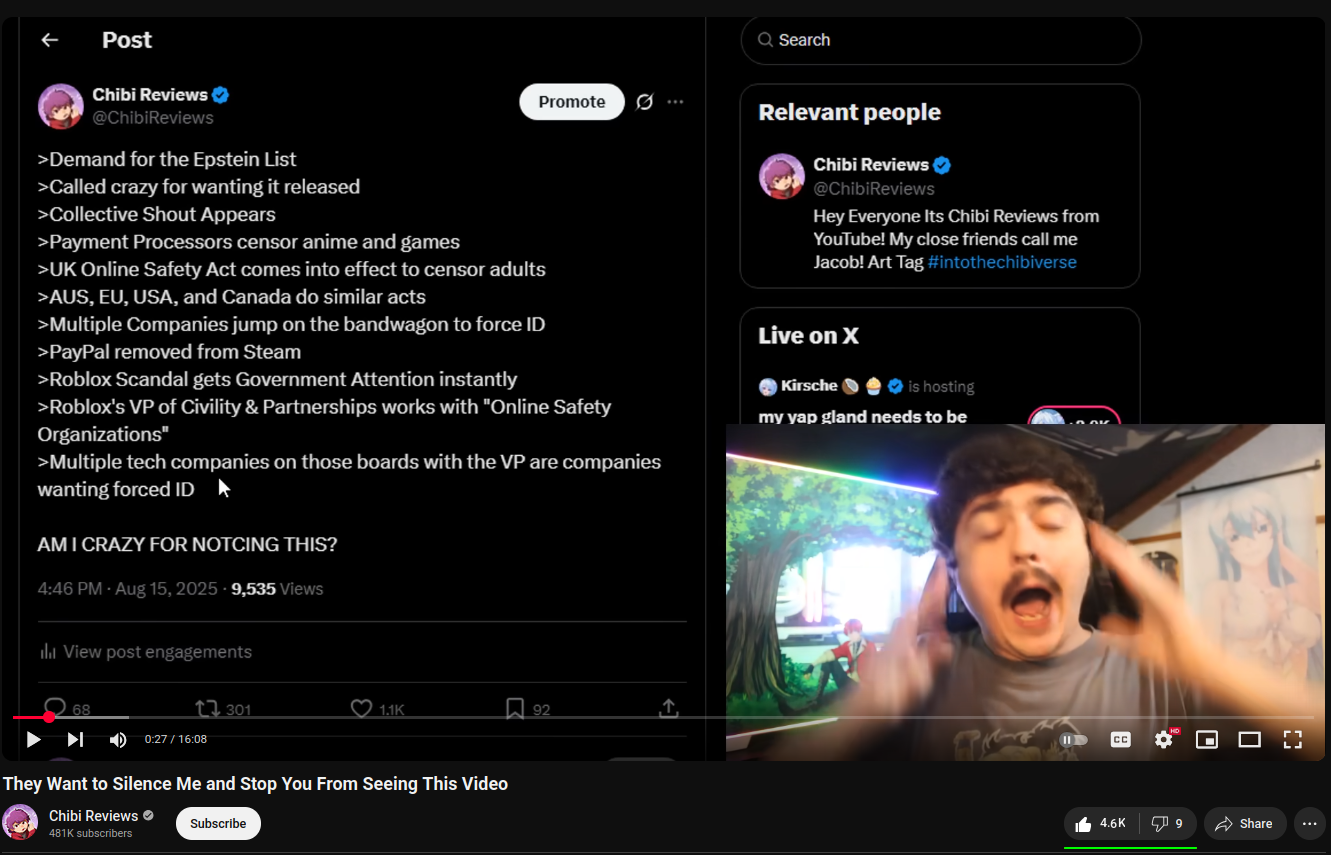The height and width of the screenshot is (855, 1331).
Task: Click the X Search field
Action: point(941,40)
